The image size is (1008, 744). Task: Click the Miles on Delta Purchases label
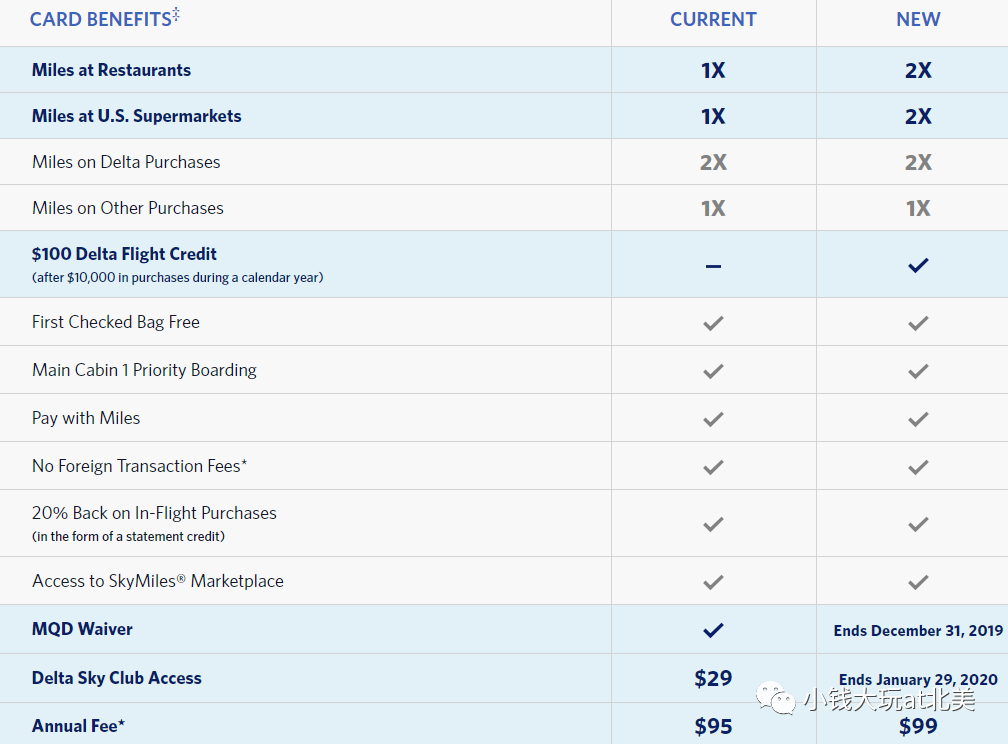[126, 162]
